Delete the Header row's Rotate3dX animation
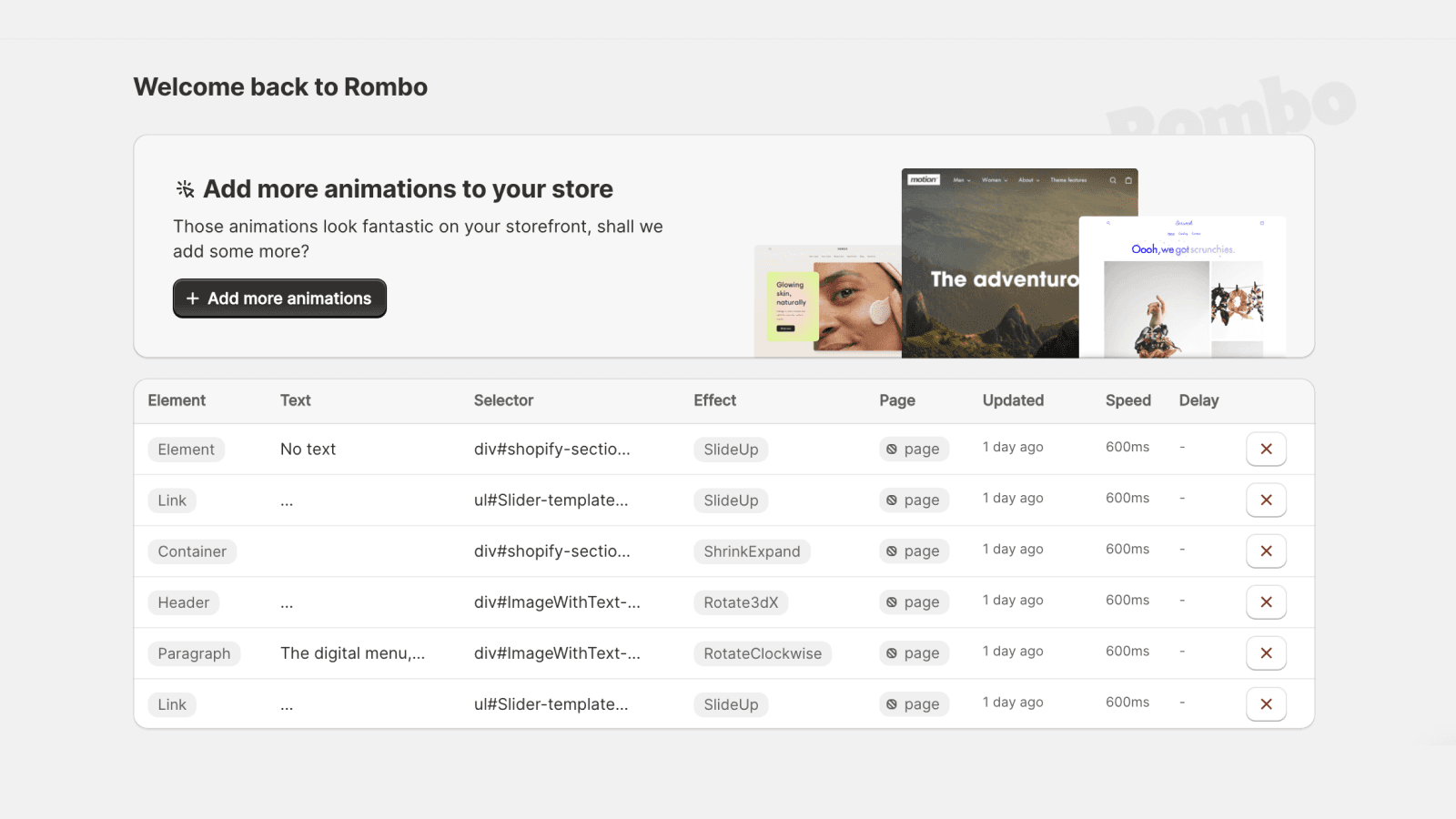The image size is (1456, 819). pos(1266,602)
